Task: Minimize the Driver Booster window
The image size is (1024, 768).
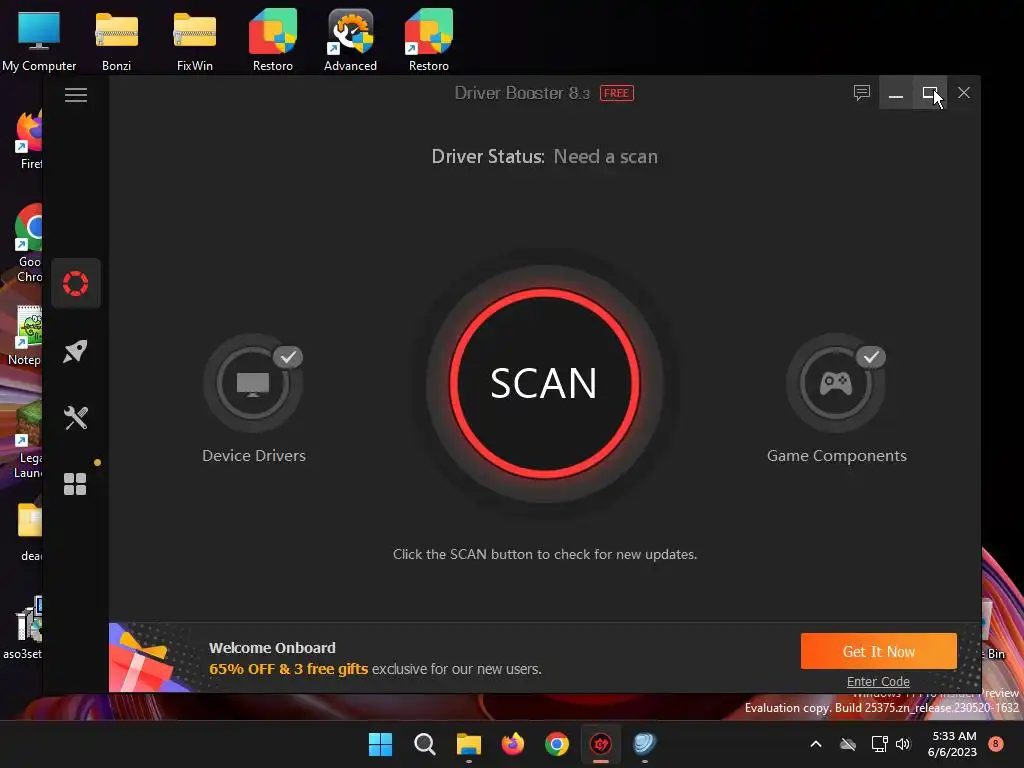Action: click(x=896, y=93)
